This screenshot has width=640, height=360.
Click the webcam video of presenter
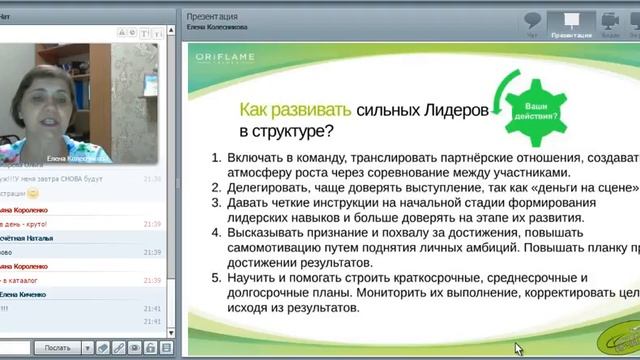point(79,104)
